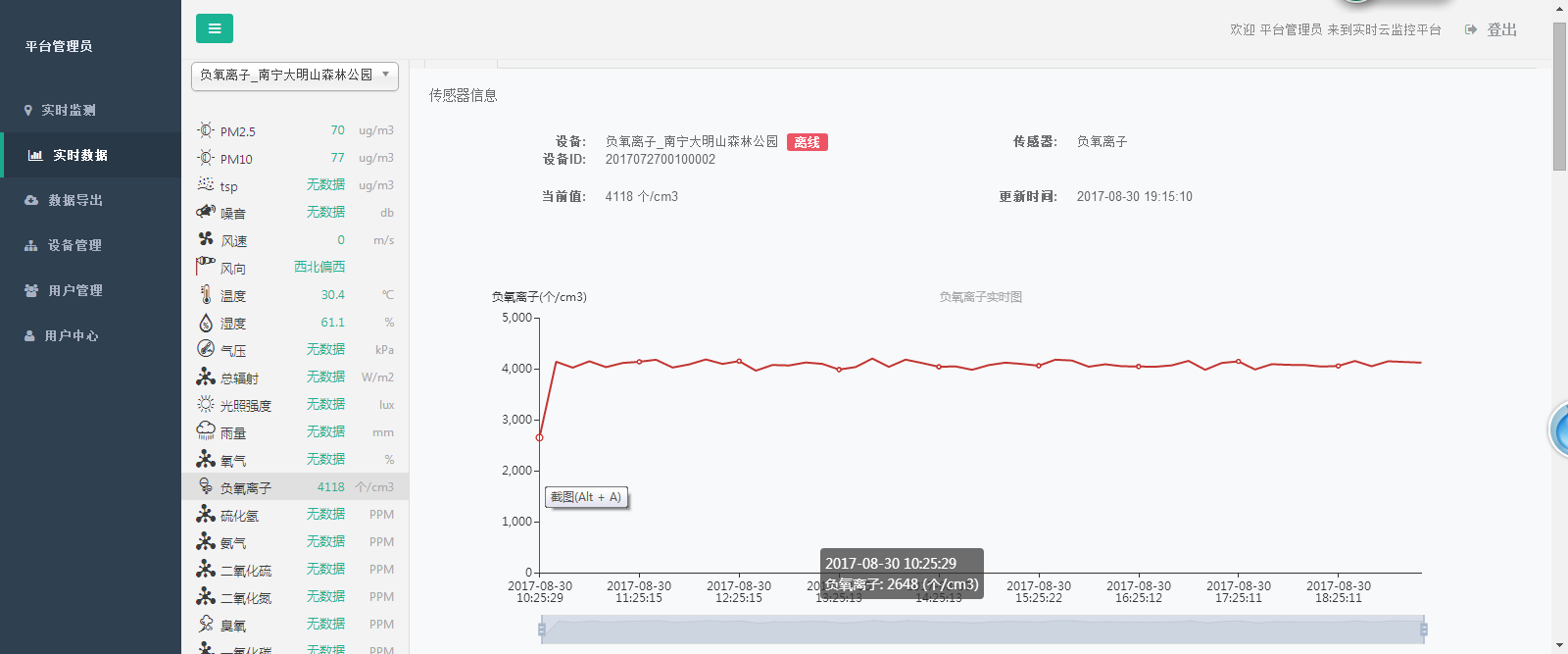Open 设备管理 in the sidebar
1568x654 pixels.
coord(74,245)
